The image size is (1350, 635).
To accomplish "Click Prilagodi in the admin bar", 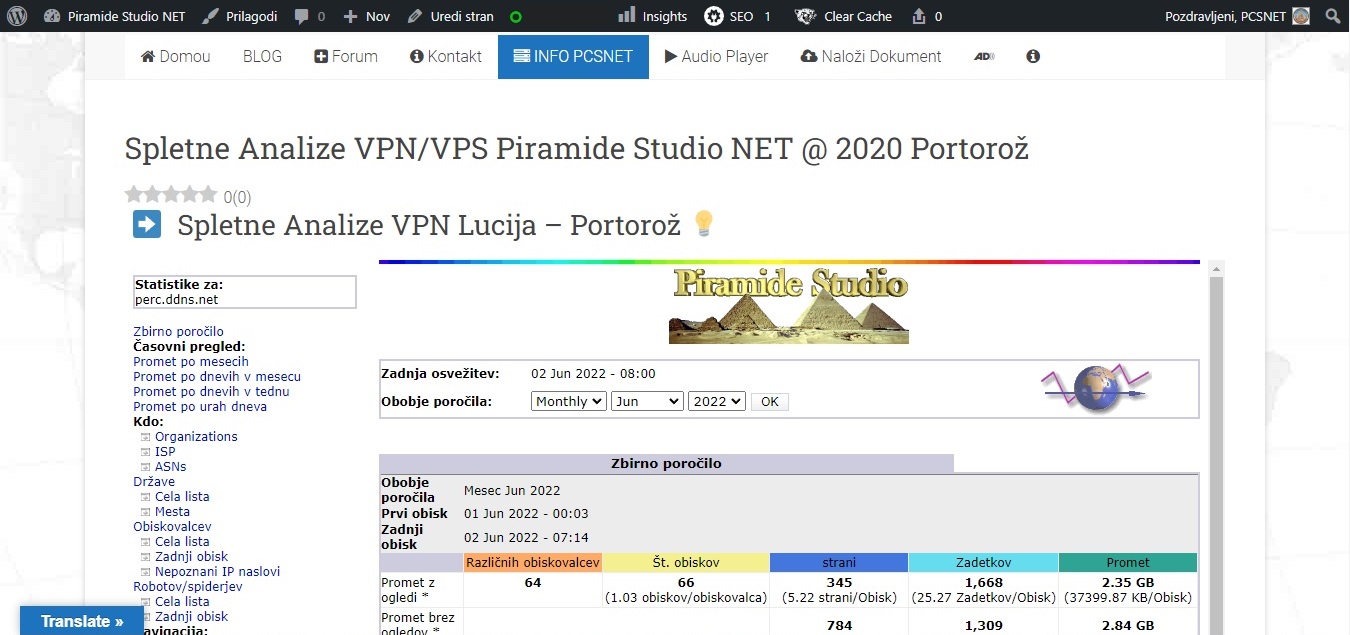I will pyautogui.click(x=240, y=16).
